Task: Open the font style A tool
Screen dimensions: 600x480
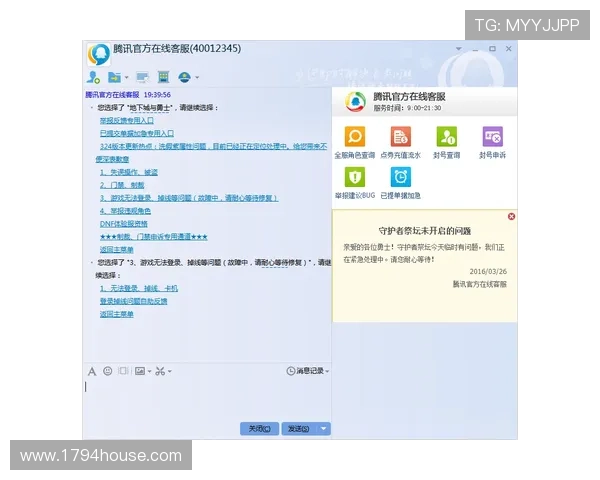Action: (x=92, y=371)
